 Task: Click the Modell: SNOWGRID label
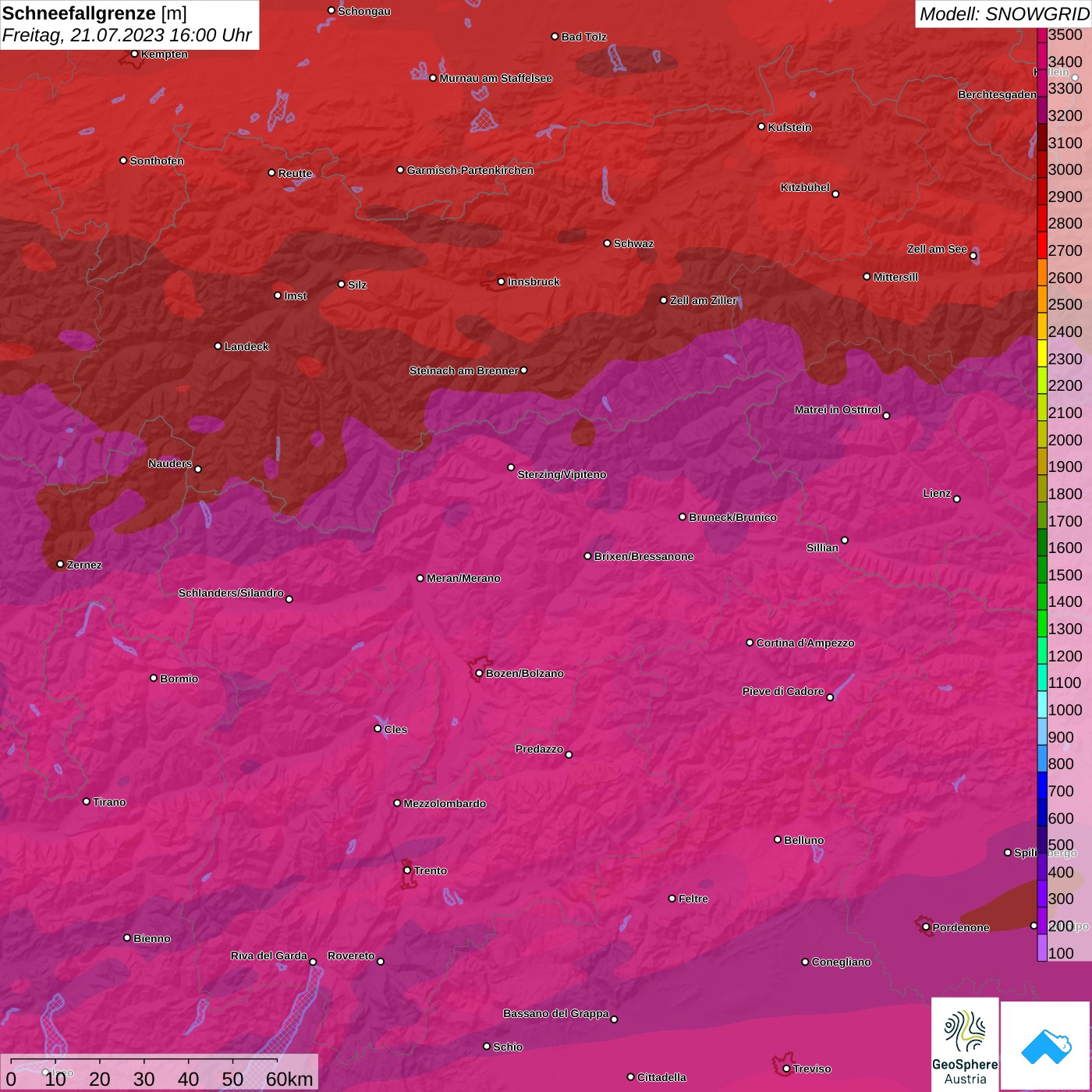click(x=1004, y=14)
